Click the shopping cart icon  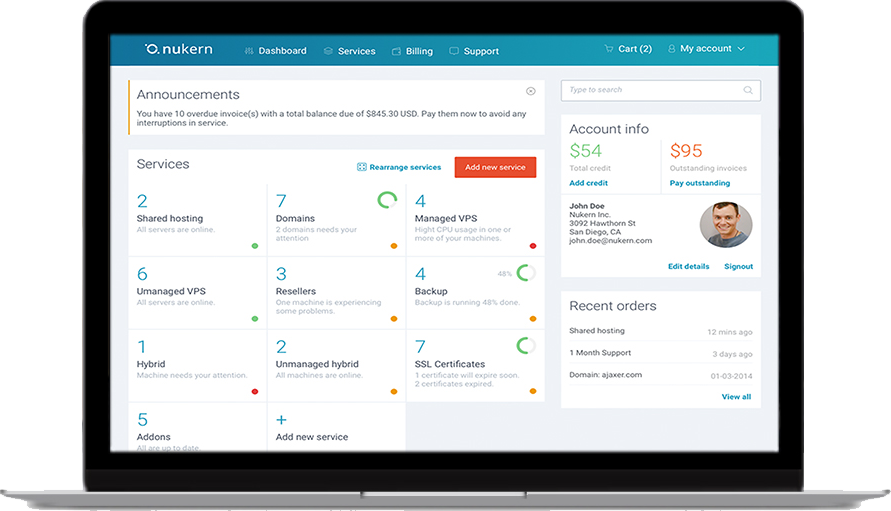point(609,49)
